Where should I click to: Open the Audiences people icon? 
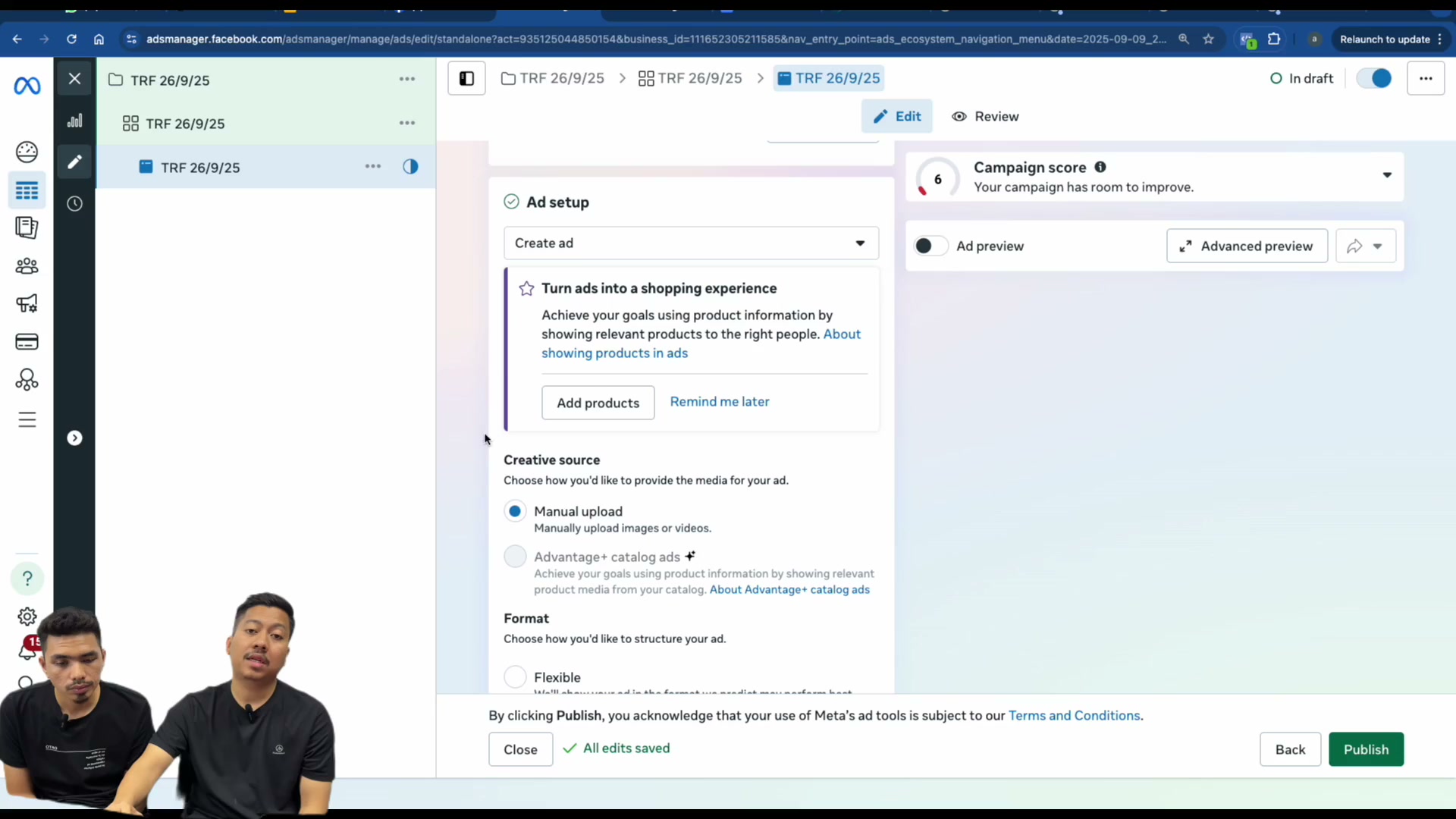[27, 266]
